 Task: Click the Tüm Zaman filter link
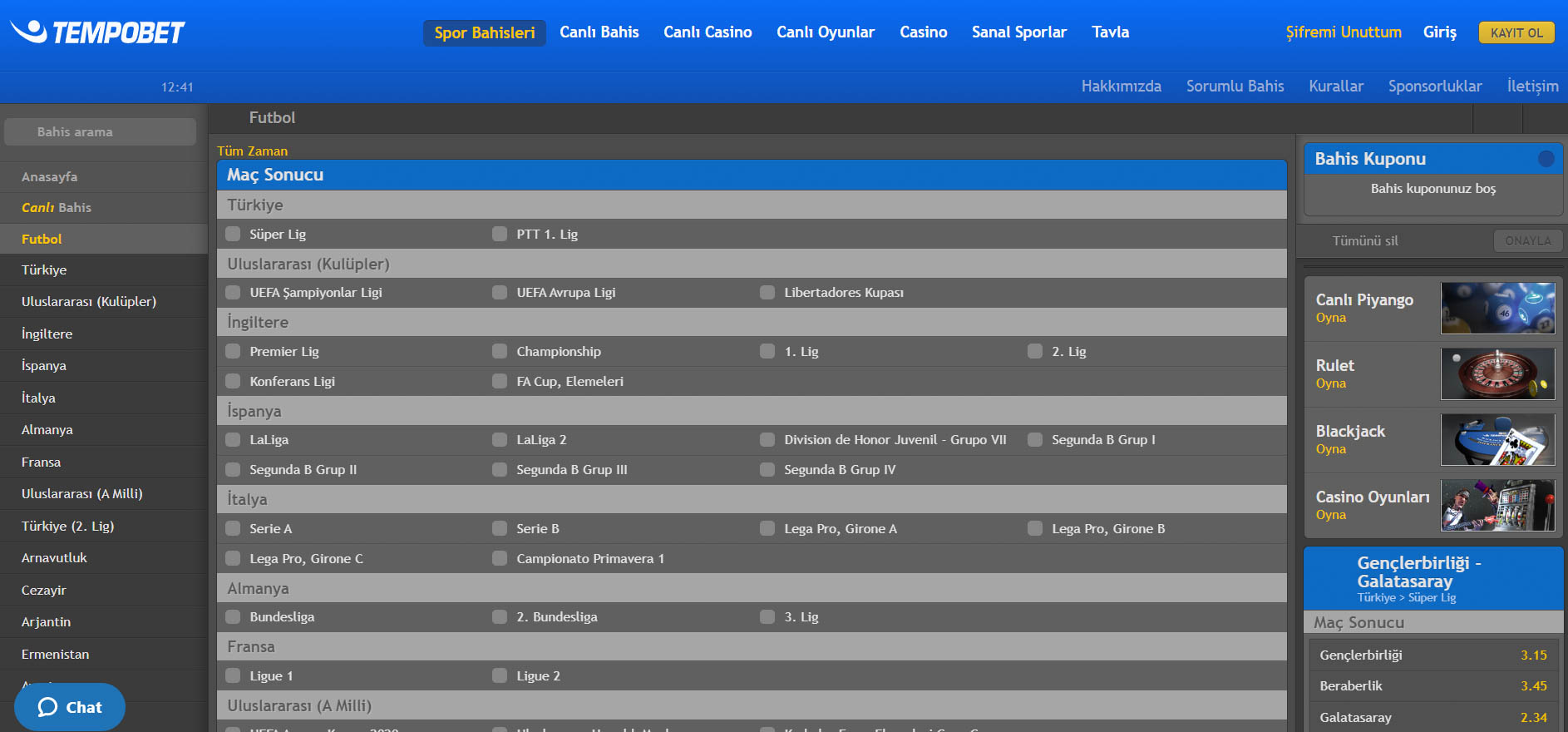[252, 151]
